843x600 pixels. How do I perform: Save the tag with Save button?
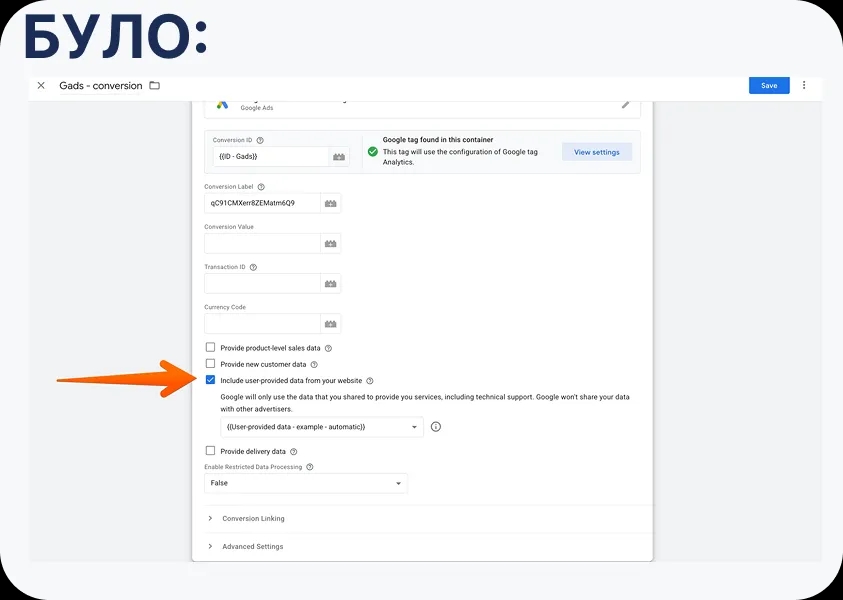769,85
